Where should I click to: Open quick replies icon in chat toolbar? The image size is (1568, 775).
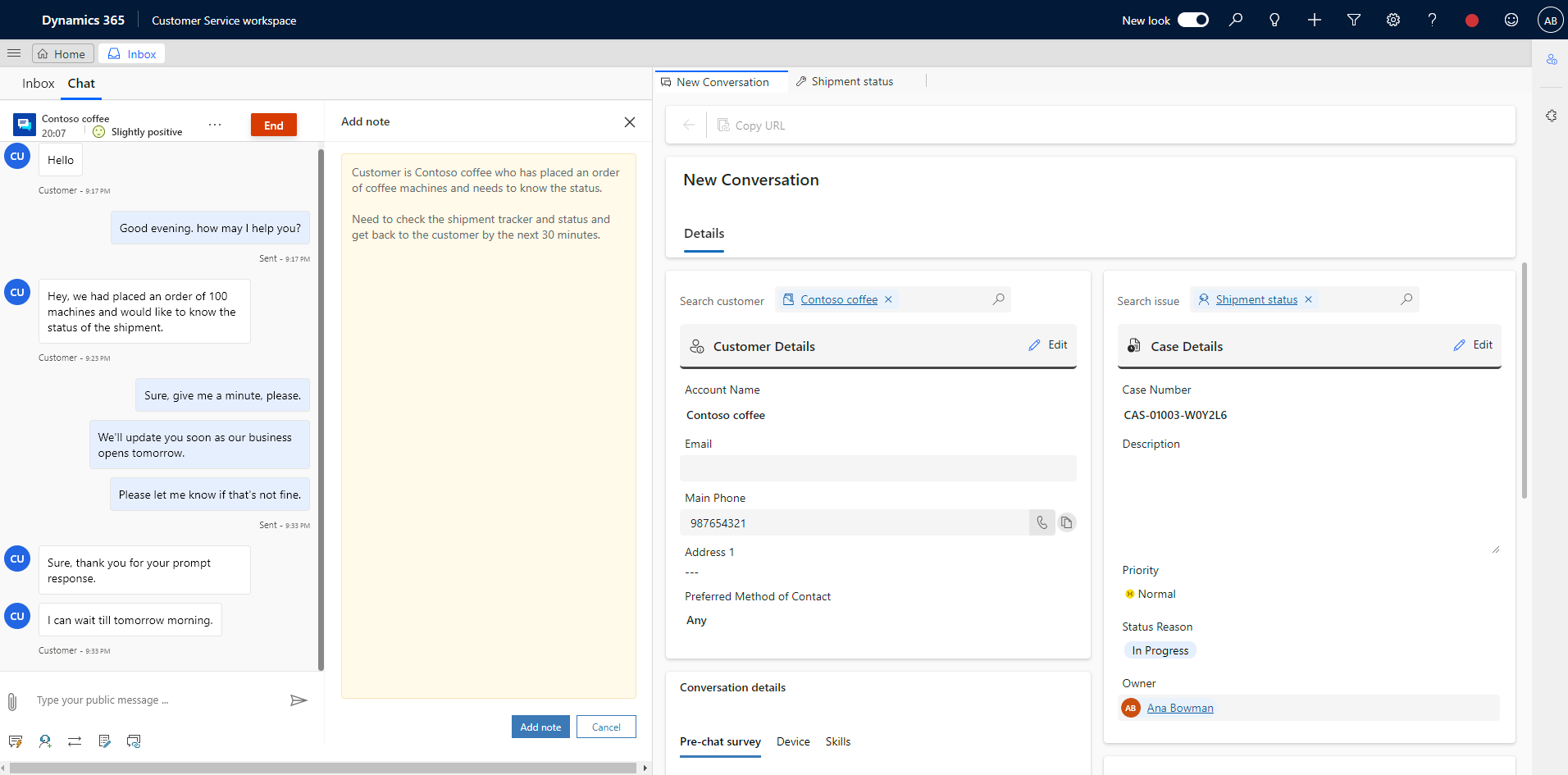pos(16,741)
